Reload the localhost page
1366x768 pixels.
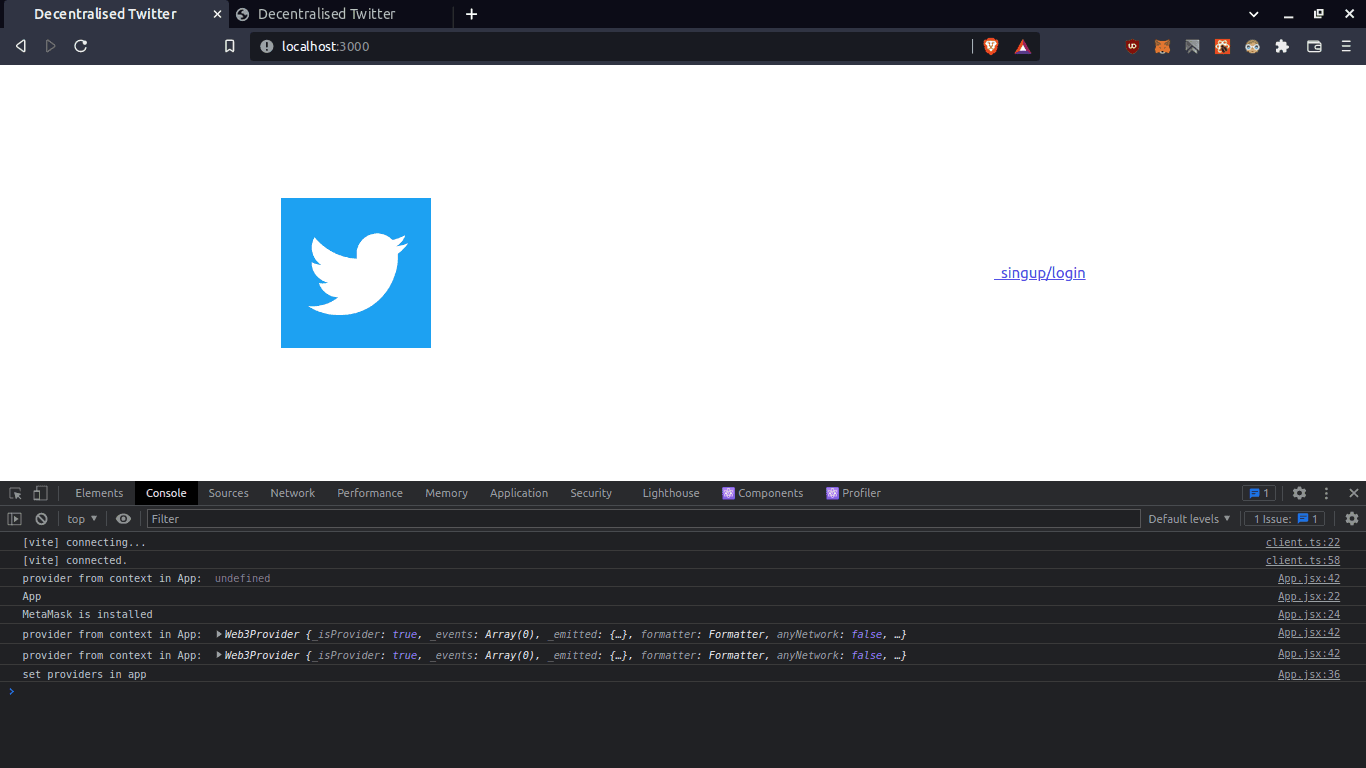pyautogui.click(x=81, y=46)
